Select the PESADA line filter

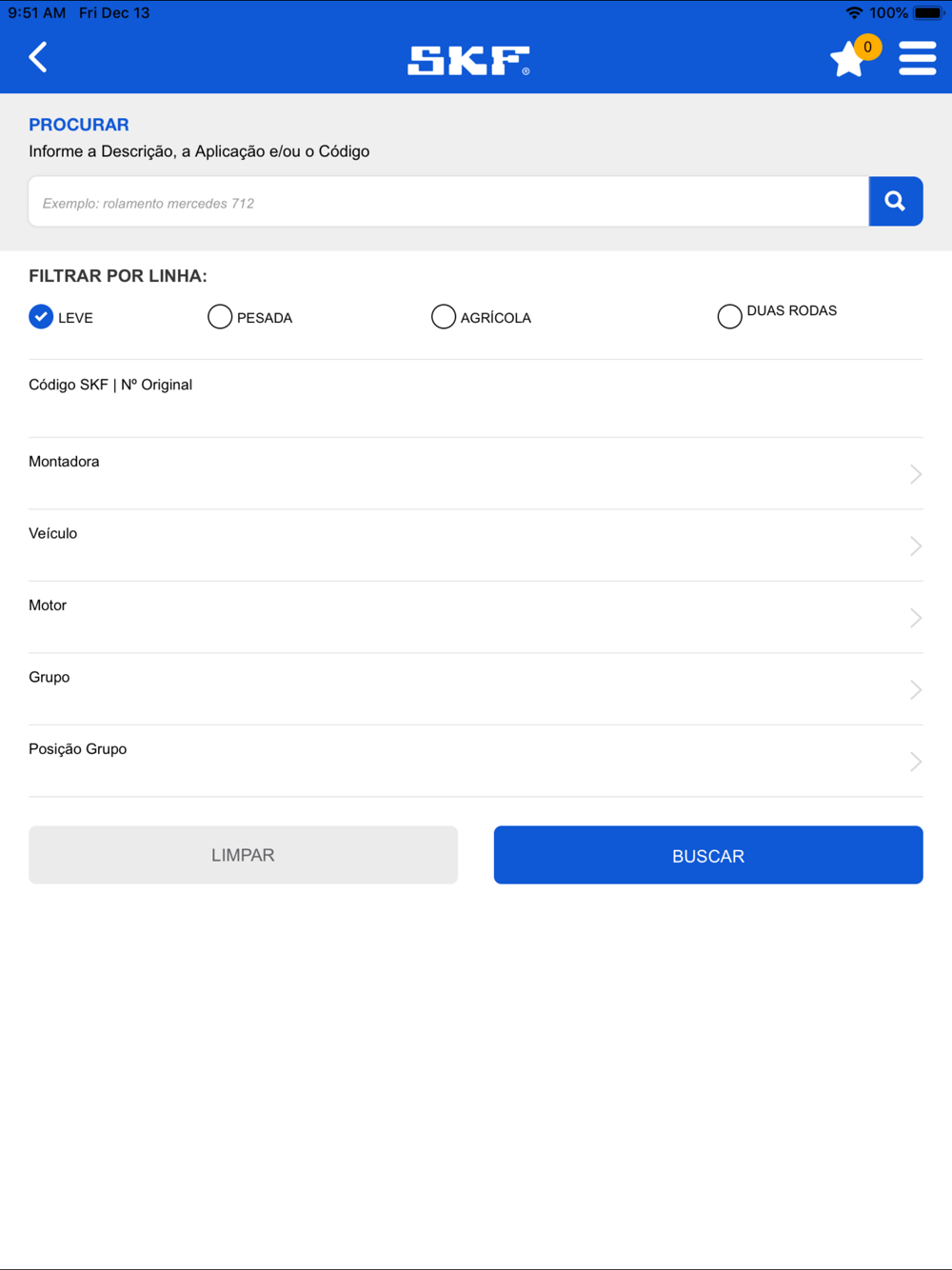coord(220,317)
